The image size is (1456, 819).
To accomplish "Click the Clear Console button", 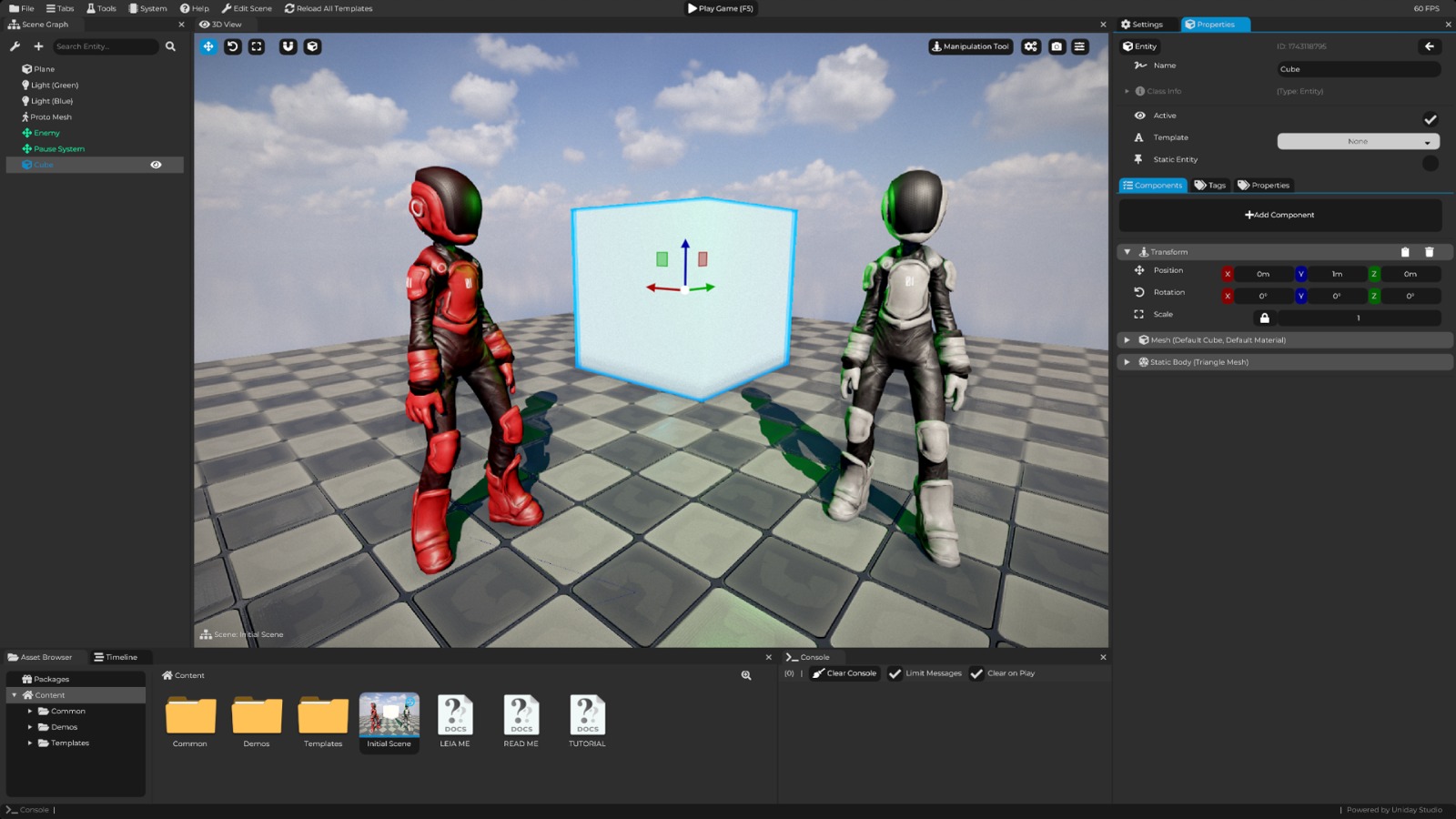I will tap(844, 673).
